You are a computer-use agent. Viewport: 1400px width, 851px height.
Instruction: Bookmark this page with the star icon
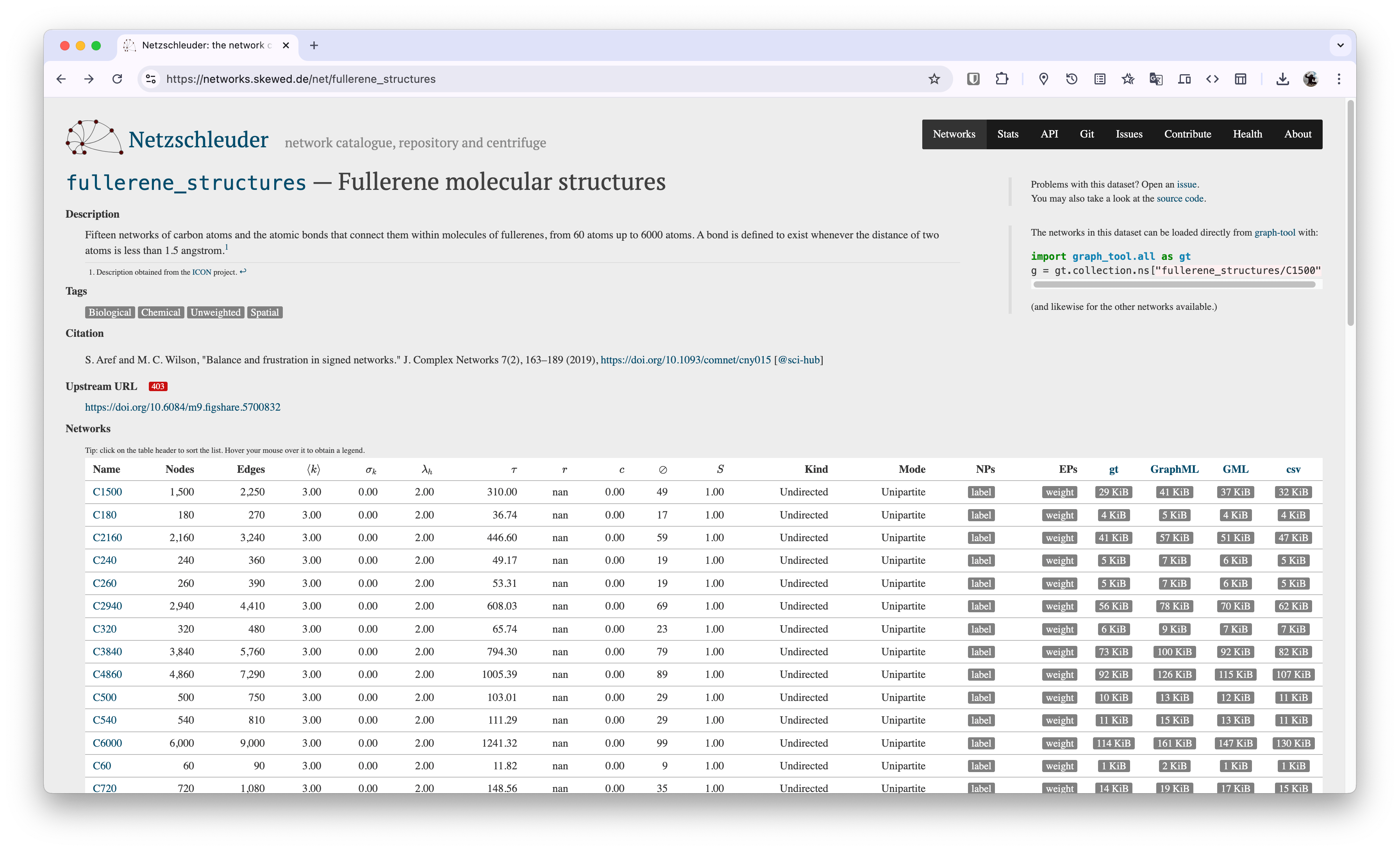pos(934,79)
